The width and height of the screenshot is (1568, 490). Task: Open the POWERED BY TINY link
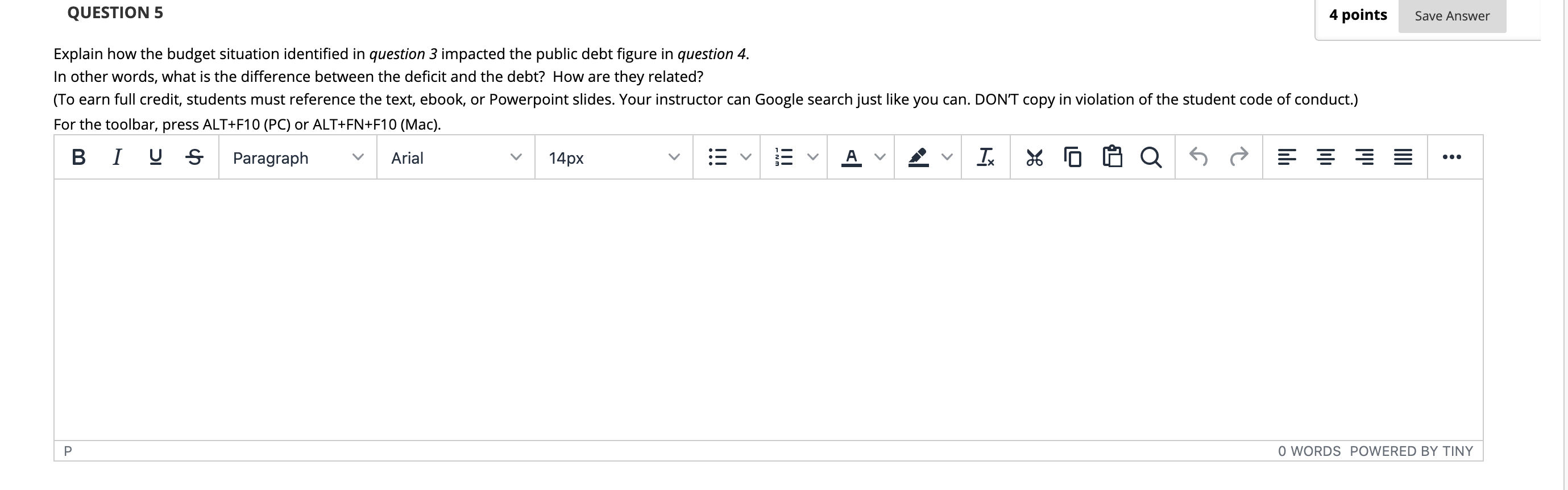click(x=1412, y=451)
